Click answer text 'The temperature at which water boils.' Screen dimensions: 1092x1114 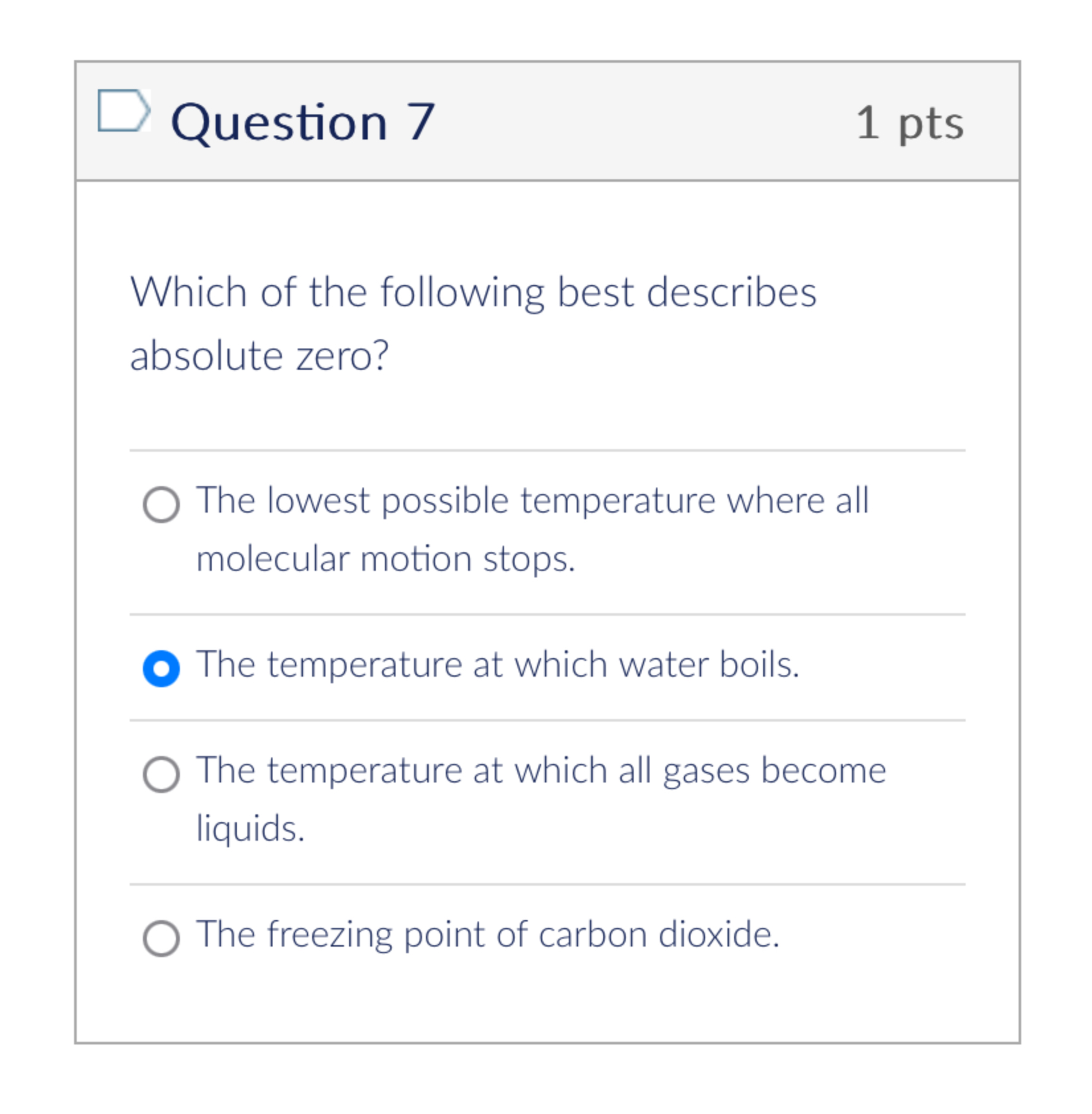497,664
